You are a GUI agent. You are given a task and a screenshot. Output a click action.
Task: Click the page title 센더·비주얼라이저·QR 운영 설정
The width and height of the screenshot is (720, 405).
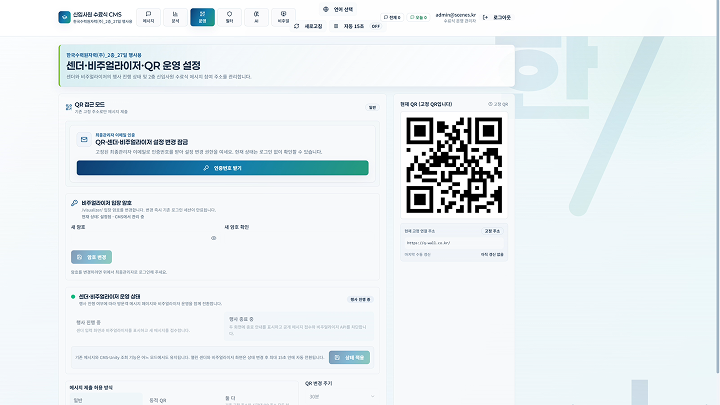click(134, 66)
